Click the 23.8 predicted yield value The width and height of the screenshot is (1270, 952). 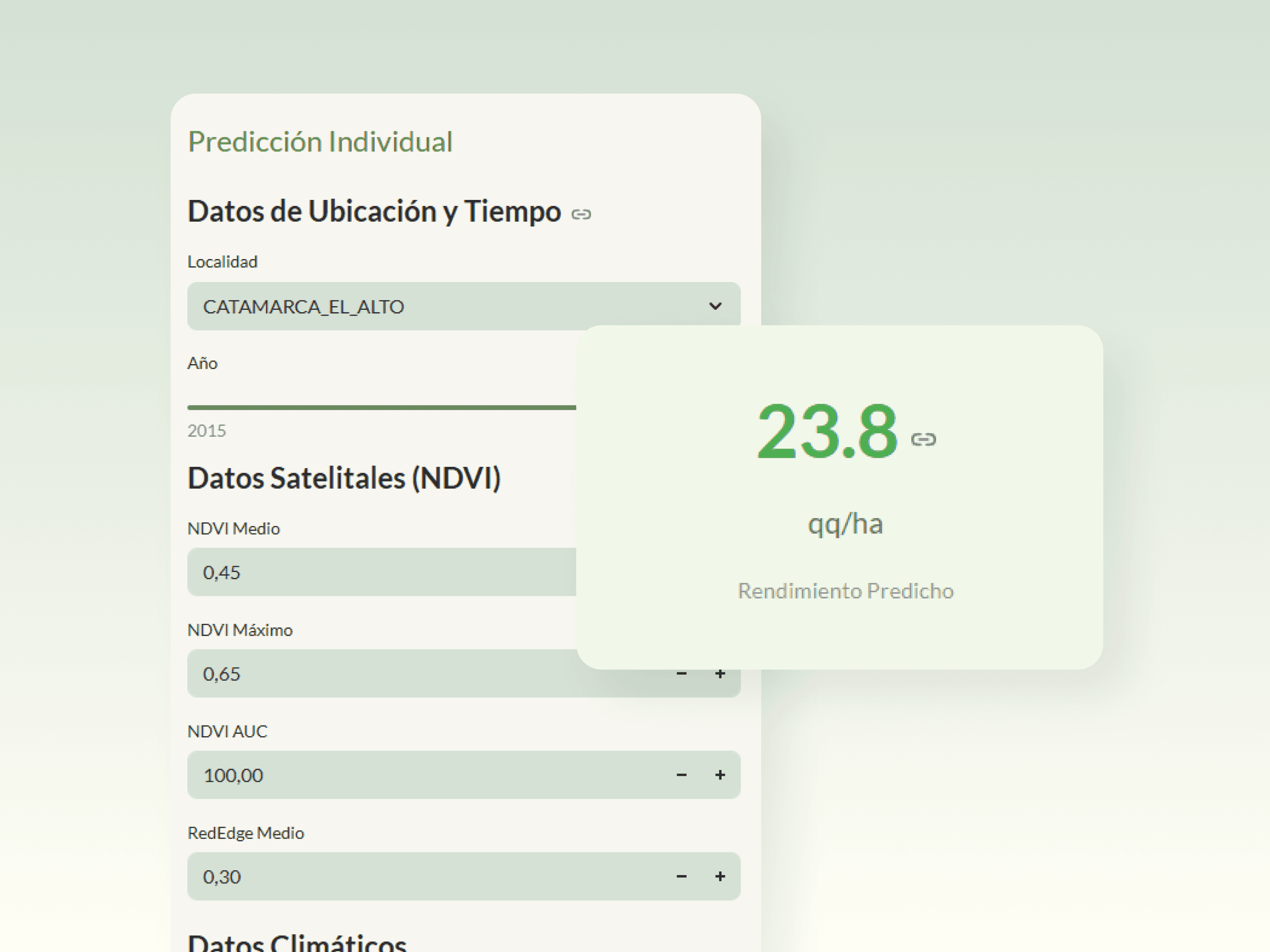[x=827, y=432]
